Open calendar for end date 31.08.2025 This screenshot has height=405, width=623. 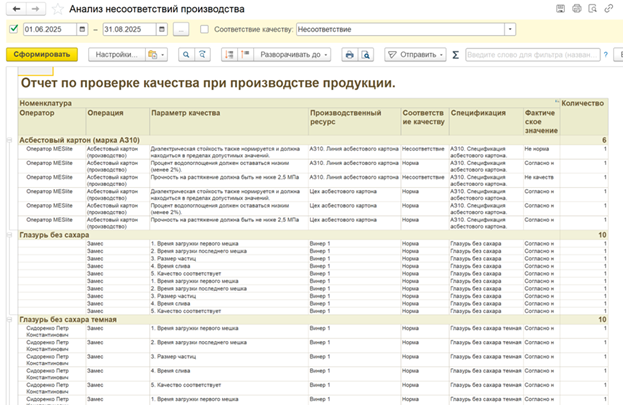pos(162,29)
